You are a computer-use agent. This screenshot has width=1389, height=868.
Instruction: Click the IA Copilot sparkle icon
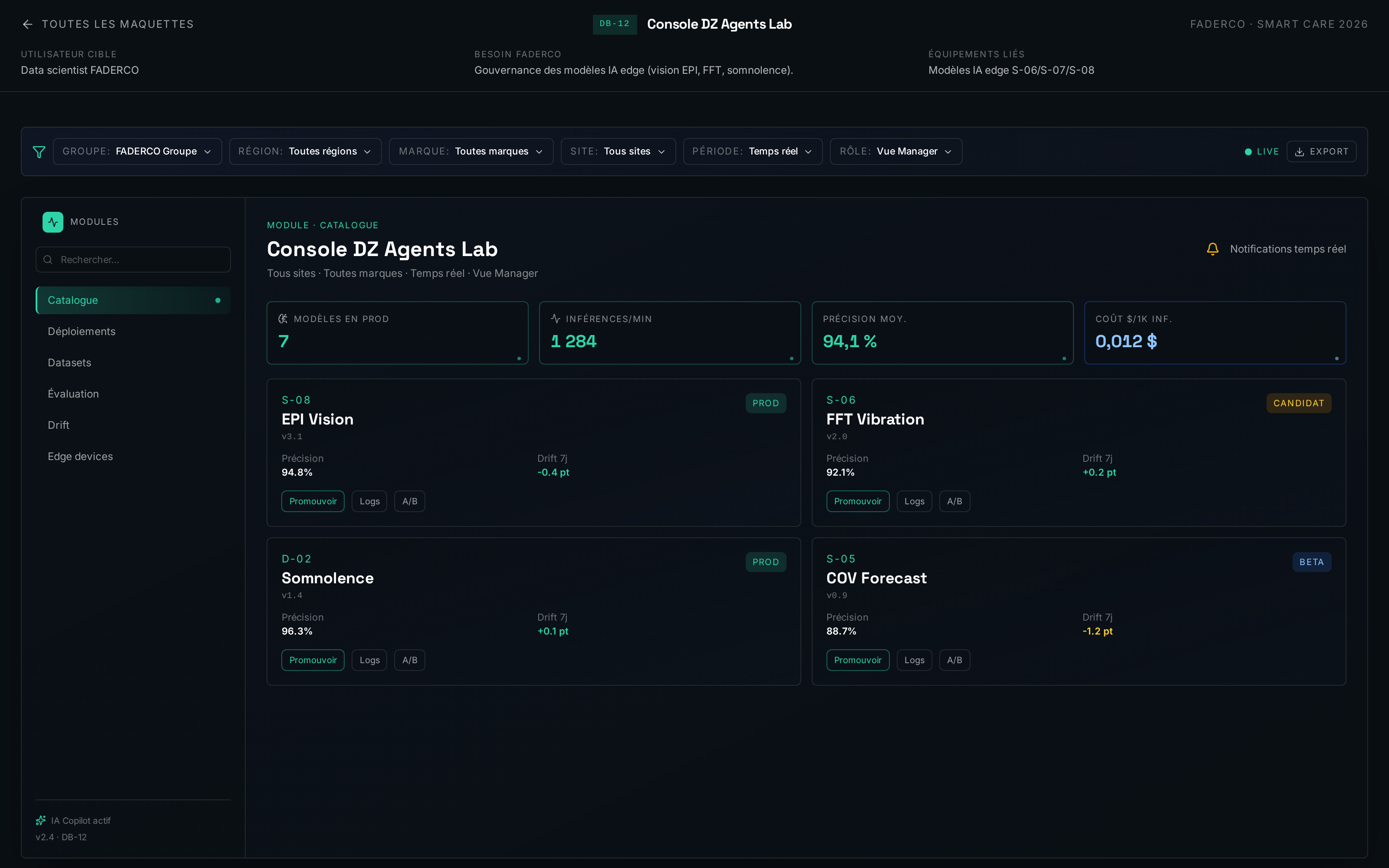click(x=41, y=820)
